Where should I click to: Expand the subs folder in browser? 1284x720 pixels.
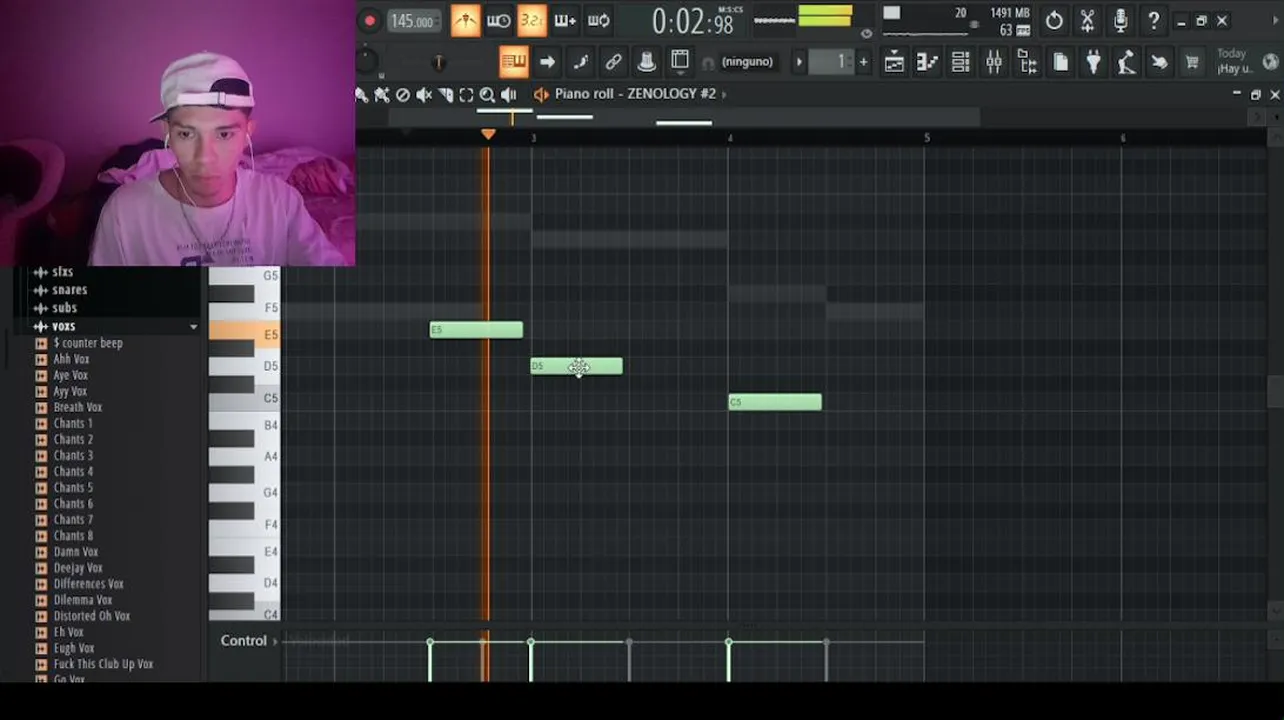click(64, 308)
